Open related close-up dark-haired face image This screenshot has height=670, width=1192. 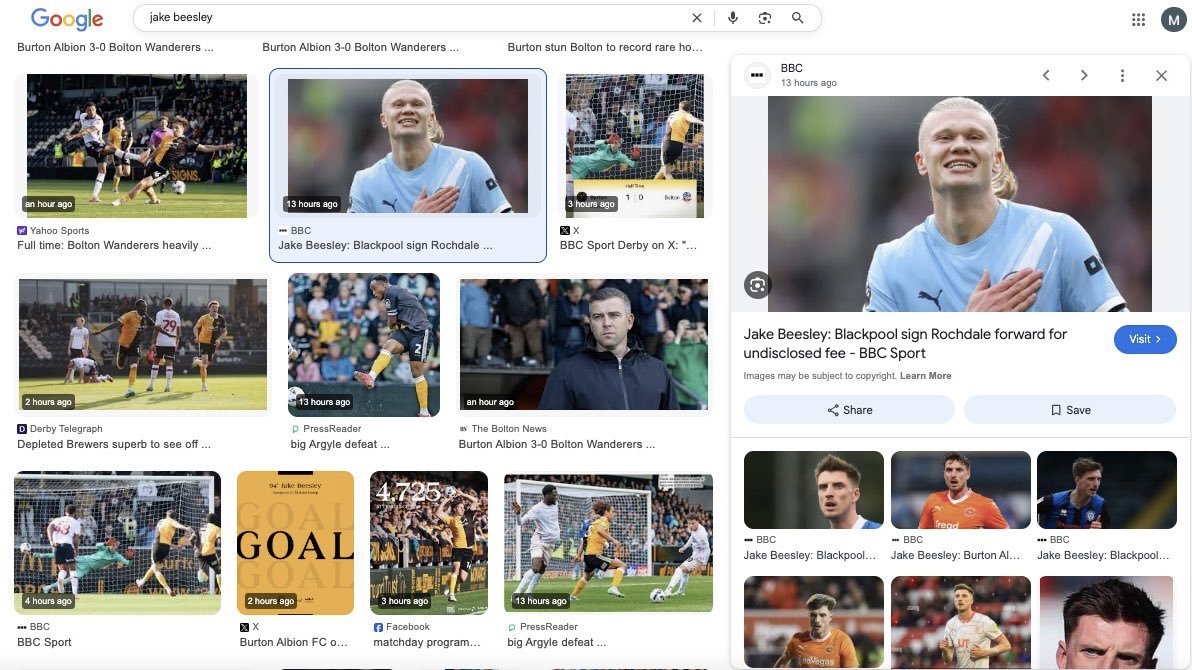coord(1107,622)
